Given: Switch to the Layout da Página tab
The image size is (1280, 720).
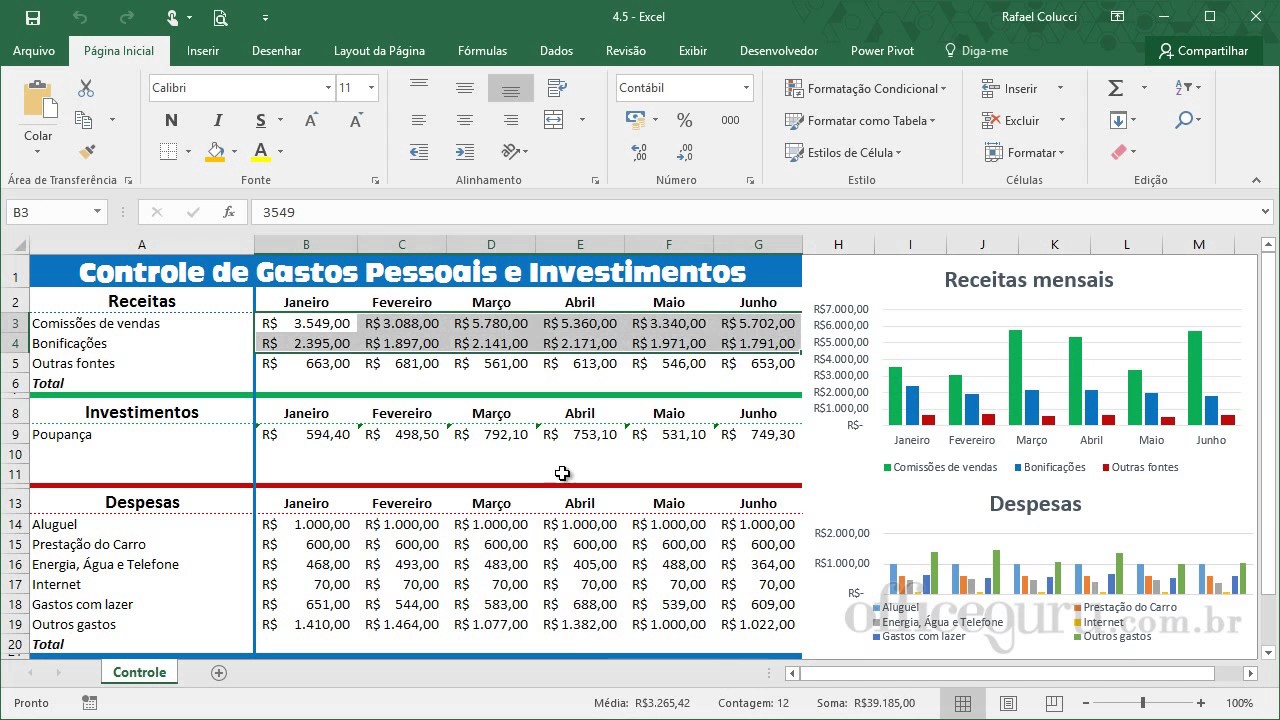Looking at the screenshot, I should 379,51.
